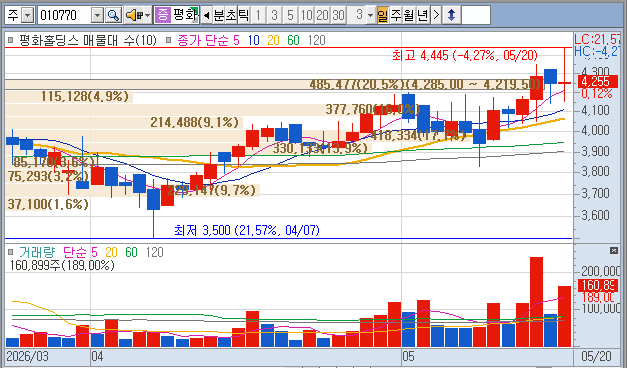Image resolution: width=627 pixels, height=368 pixels.
Task: Click the 05 month axis marker
Action: click(408, 356)
